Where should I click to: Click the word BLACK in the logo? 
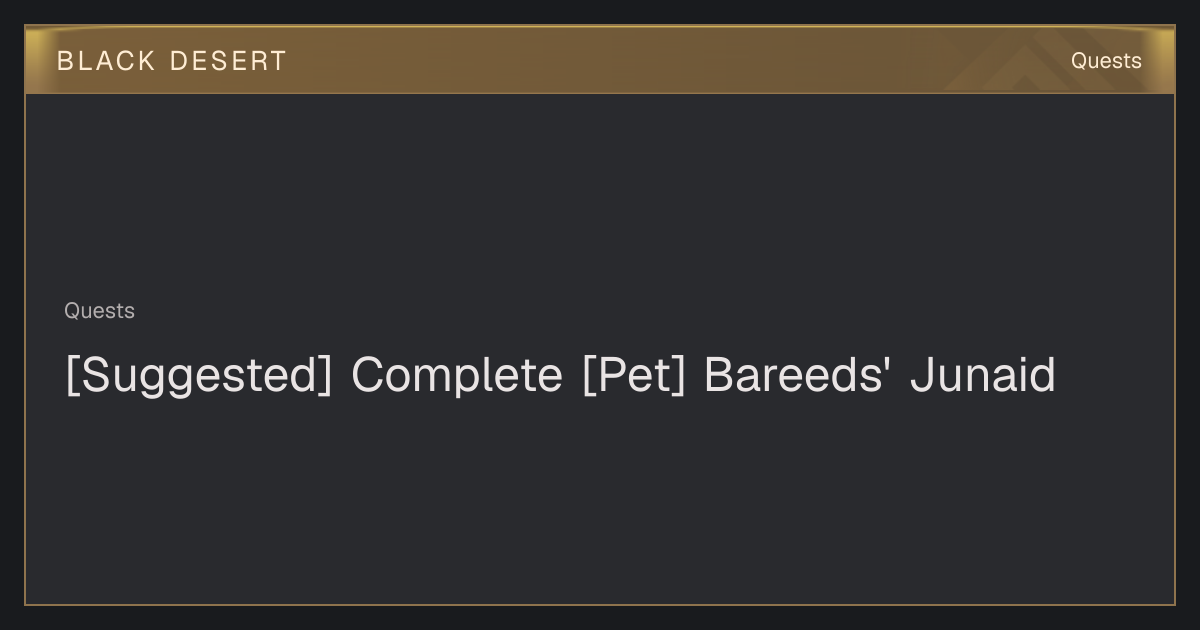point(106,61)
